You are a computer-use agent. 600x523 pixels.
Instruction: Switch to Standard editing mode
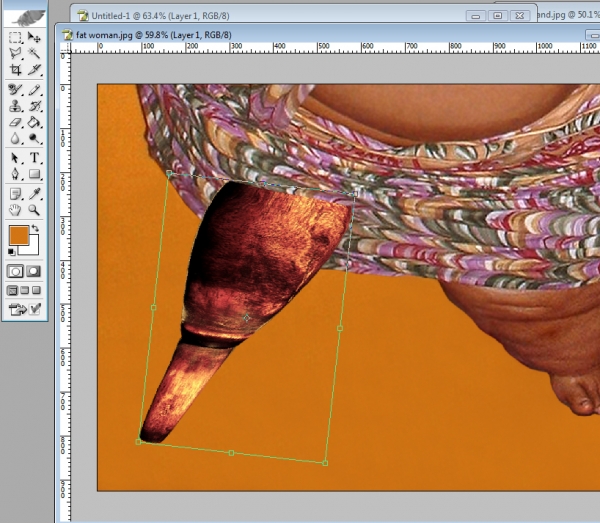tap(15, 271)
